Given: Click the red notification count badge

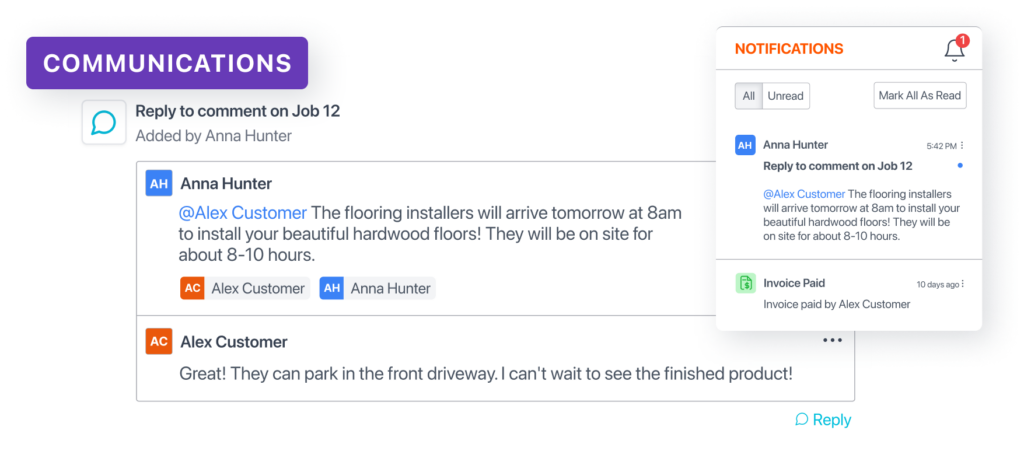Looking at the screenshot, I should (x=961, y=40).
